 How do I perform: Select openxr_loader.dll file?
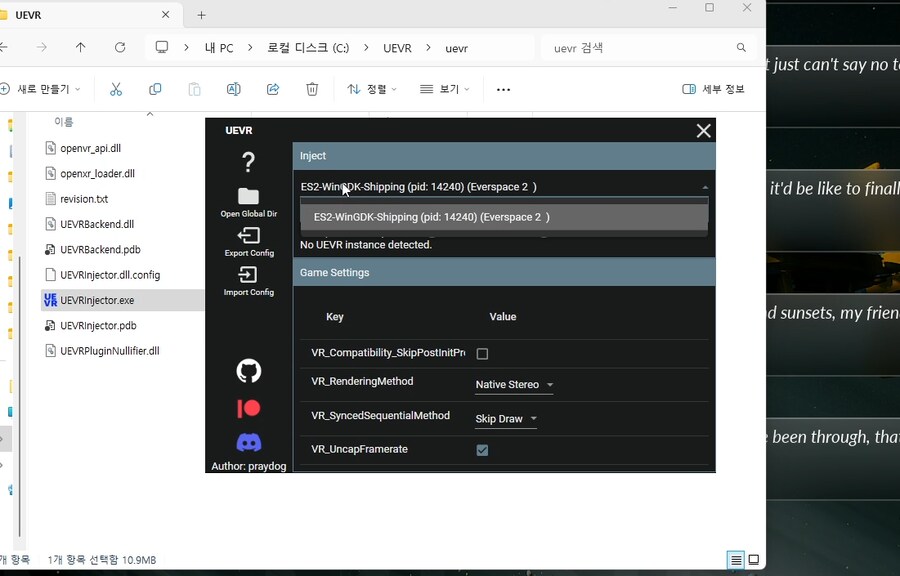(x=97, y=173)
